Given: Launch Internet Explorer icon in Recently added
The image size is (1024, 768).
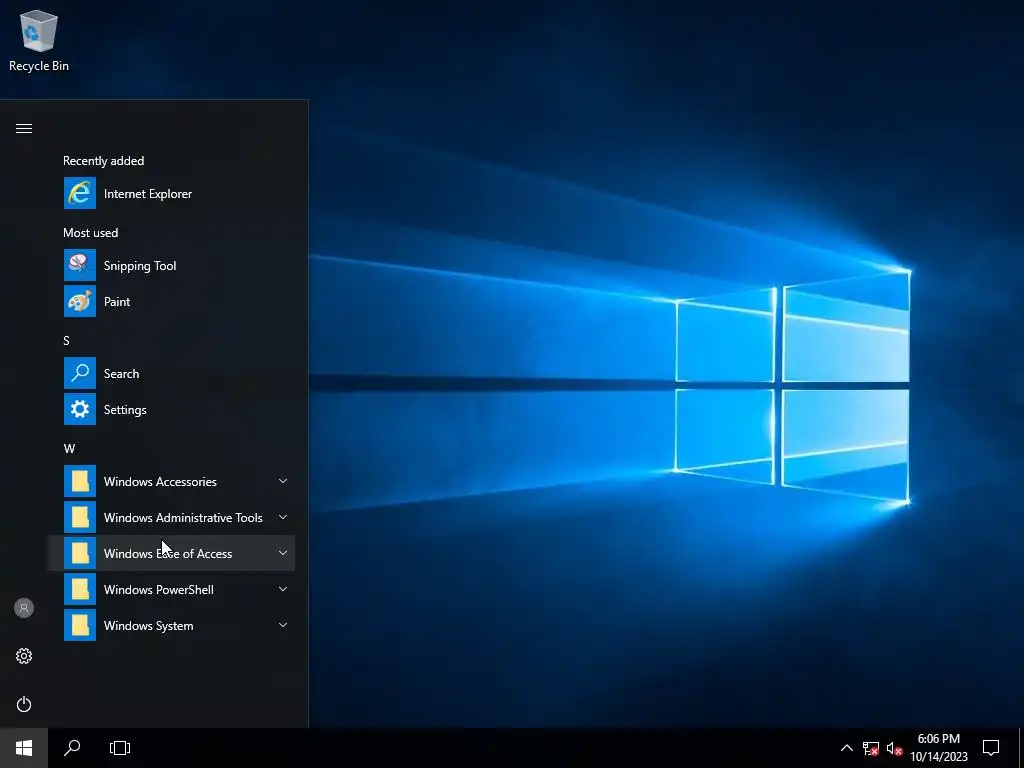Looking at the screenshot, I should point(80,193).
